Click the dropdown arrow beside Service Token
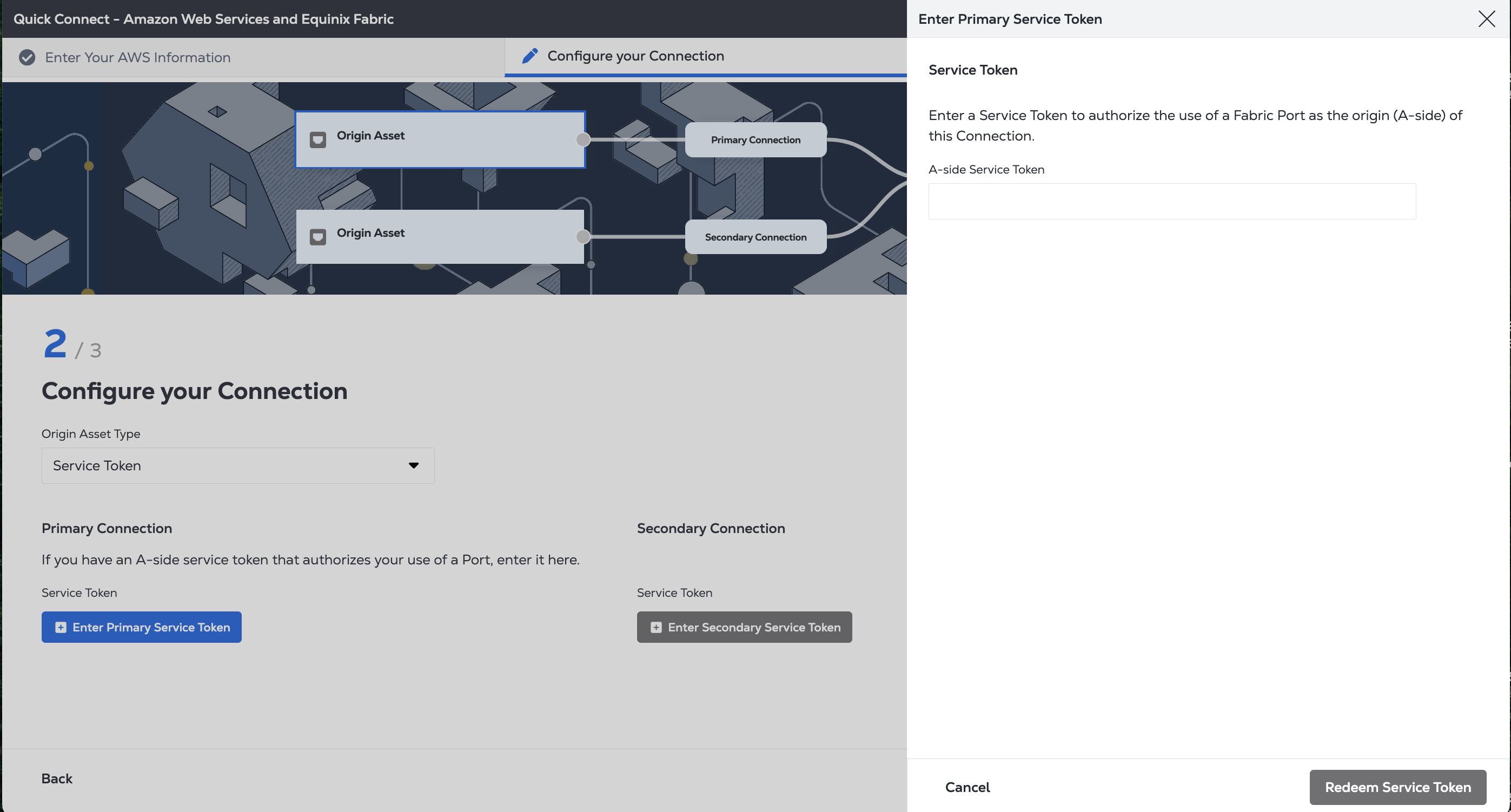 (x=414, y=465)
